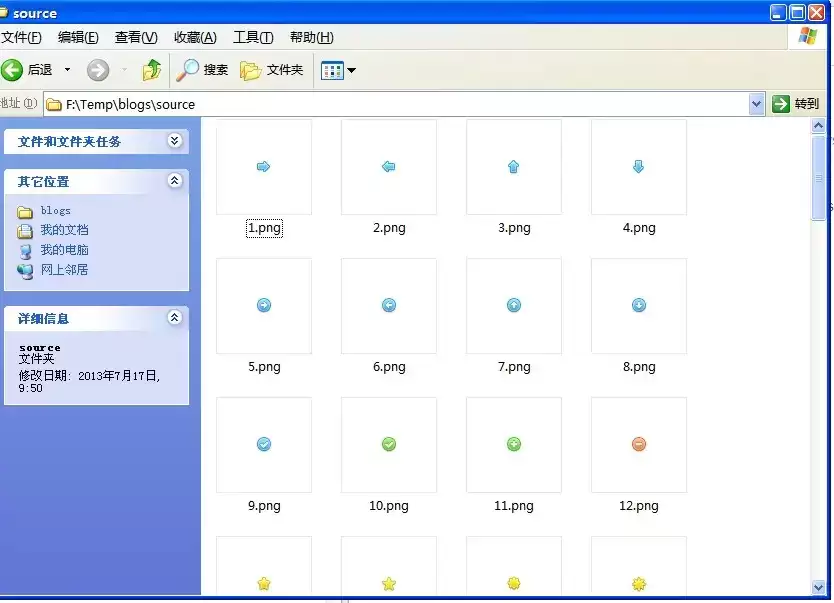Select the down arrow thumbnail 4.png
This screenshot has width=834, height=603.
tap(639, 167)
